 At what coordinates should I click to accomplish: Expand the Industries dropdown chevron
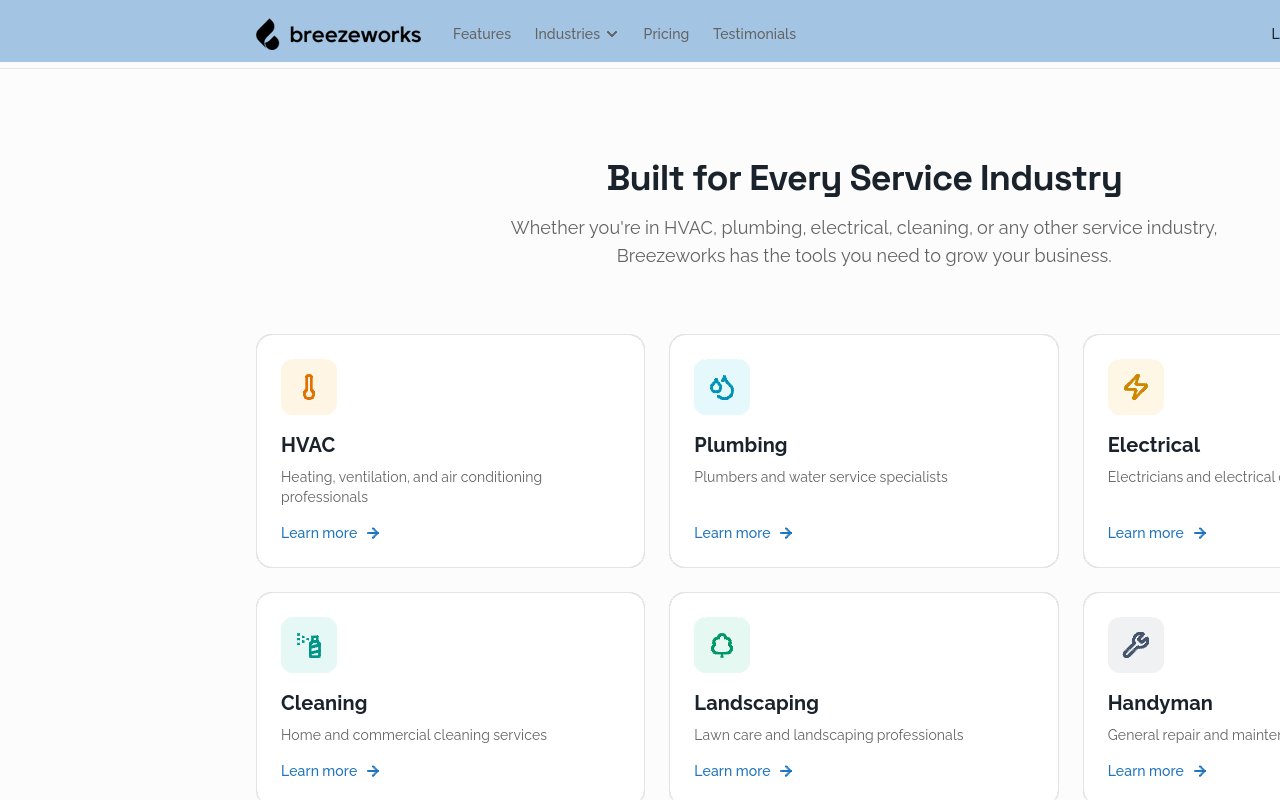[x=612, y=34]
